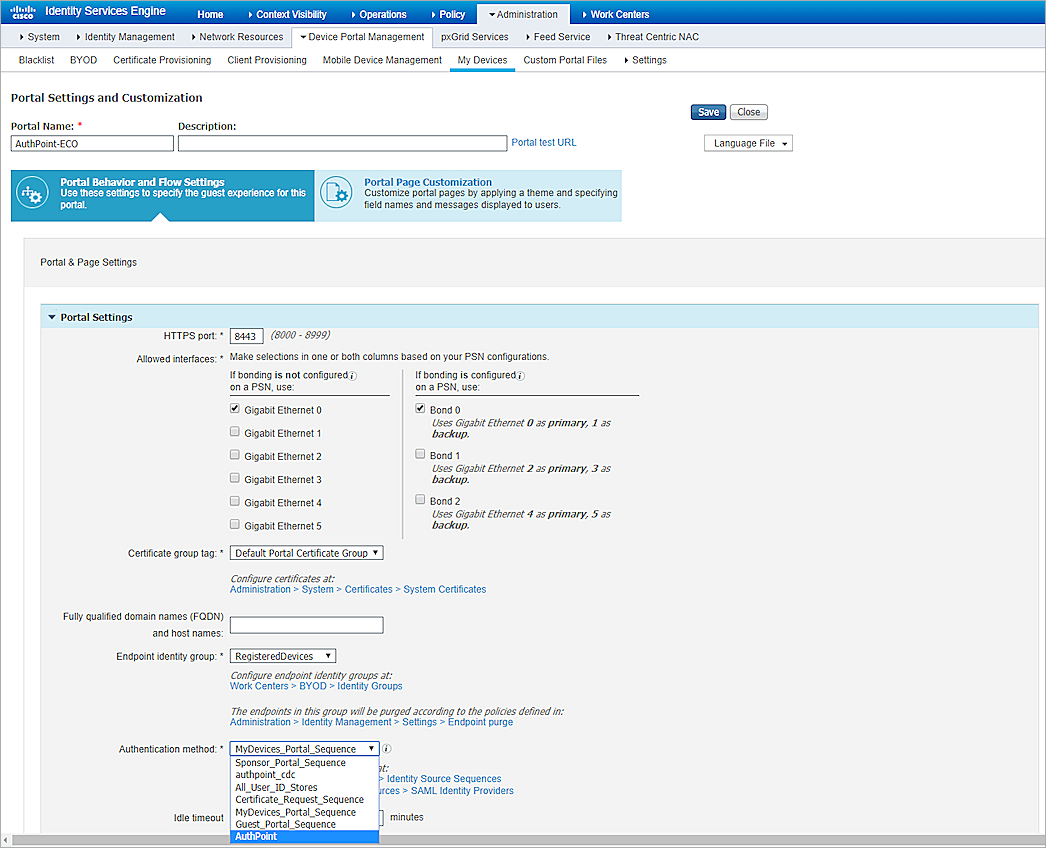Choose authpoint_cdc option
The height and width of the screenshot is (848, 1046).
point(304,775)
